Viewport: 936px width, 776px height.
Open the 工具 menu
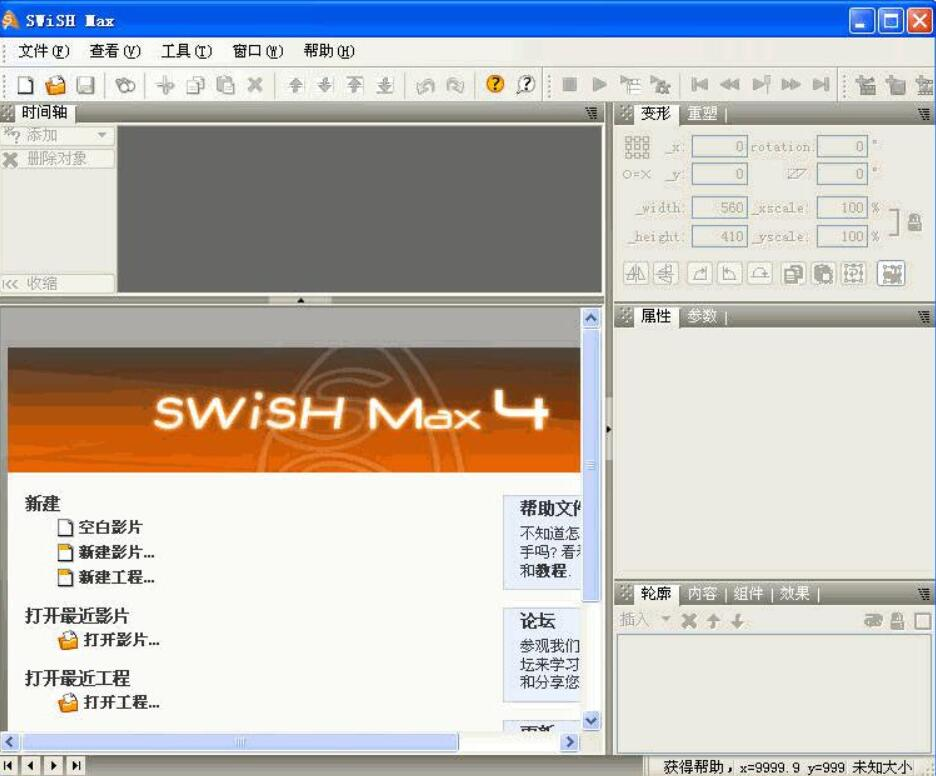click(x=185, y=51)
